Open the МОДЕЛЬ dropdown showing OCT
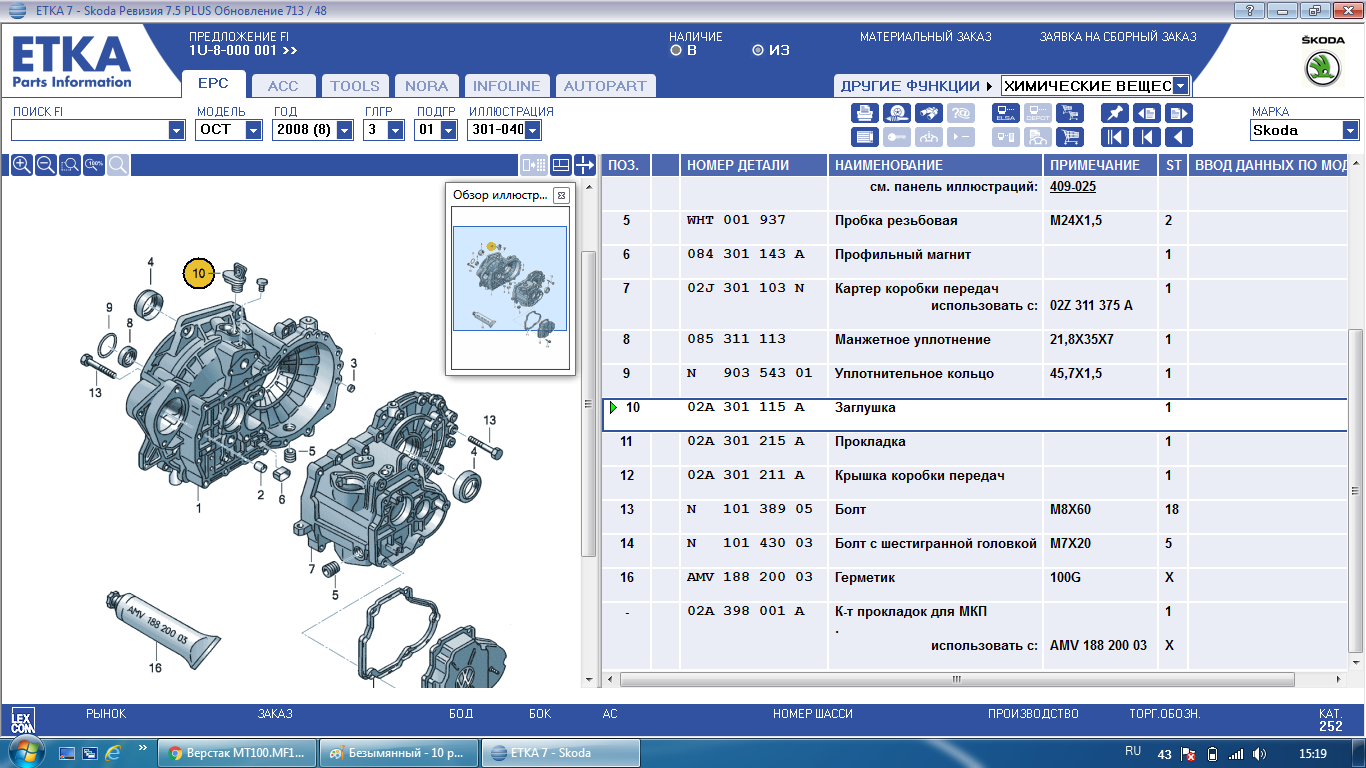The height and width of the screenshot is (768, 1366). [x=253, y=130]
